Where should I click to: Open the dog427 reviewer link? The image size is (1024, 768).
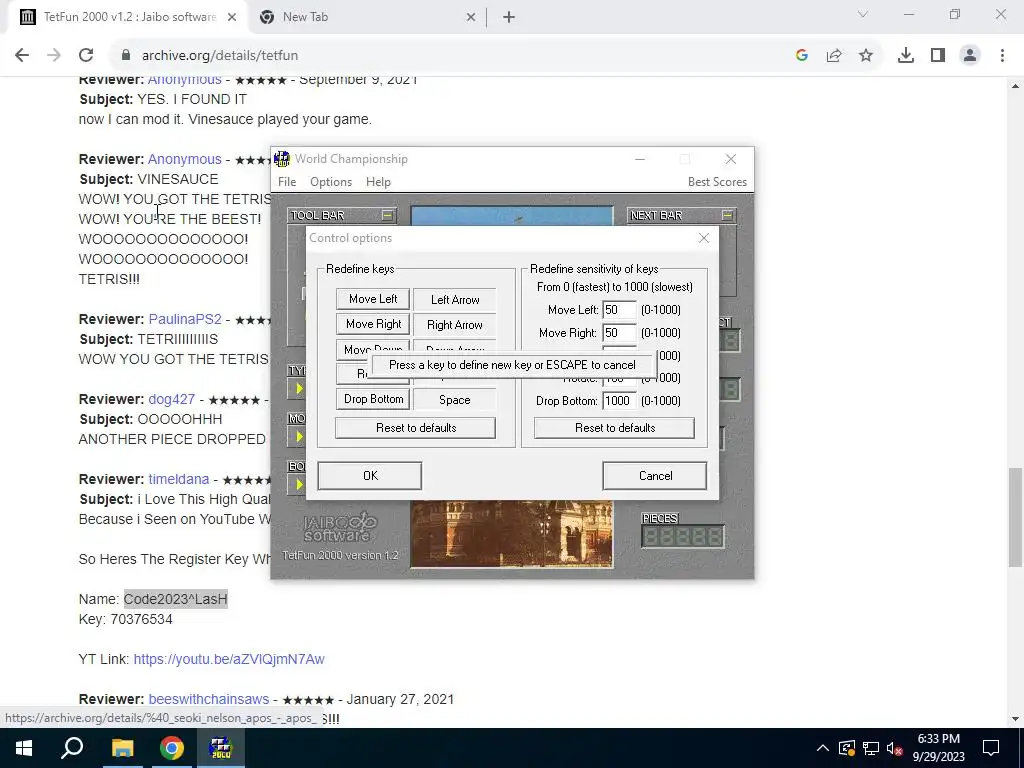point(171,399)
